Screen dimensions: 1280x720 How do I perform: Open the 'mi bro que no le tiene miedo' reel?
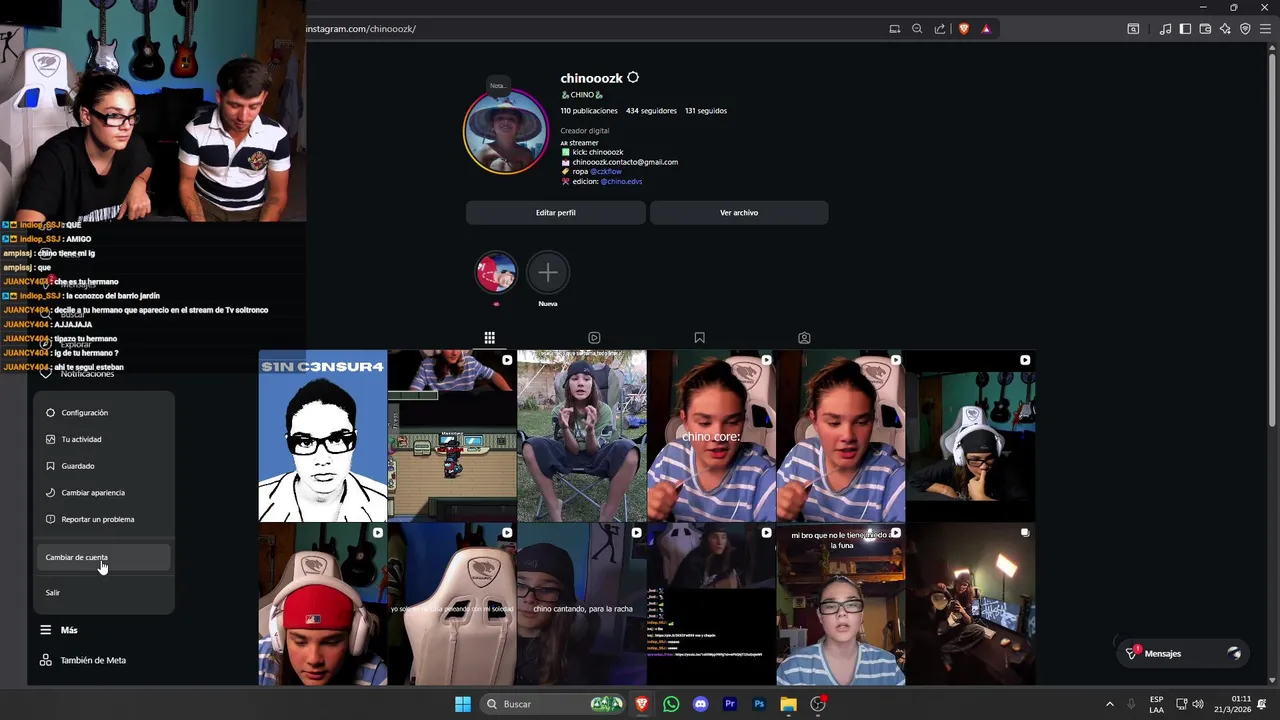[841, 604]
